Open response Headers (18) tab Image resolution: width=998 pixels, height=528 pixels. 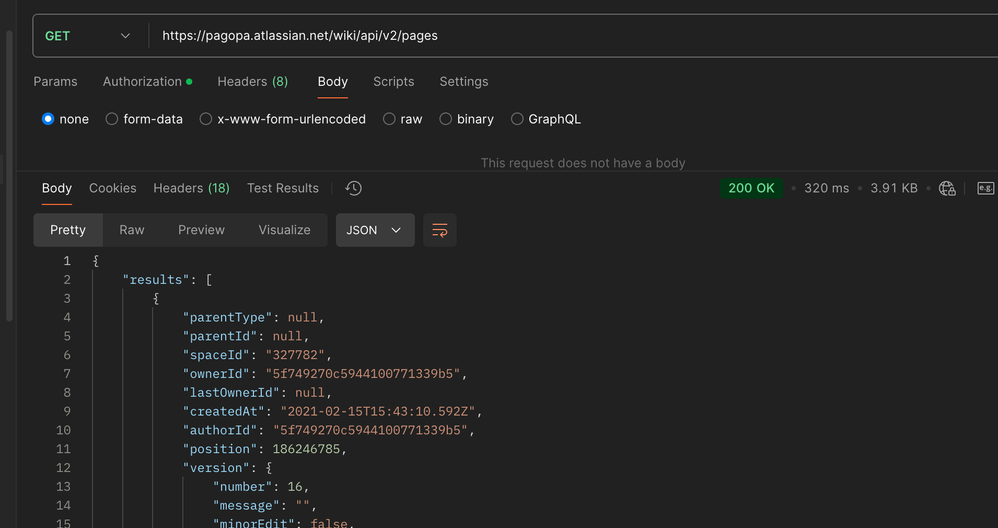coord(192,188)
